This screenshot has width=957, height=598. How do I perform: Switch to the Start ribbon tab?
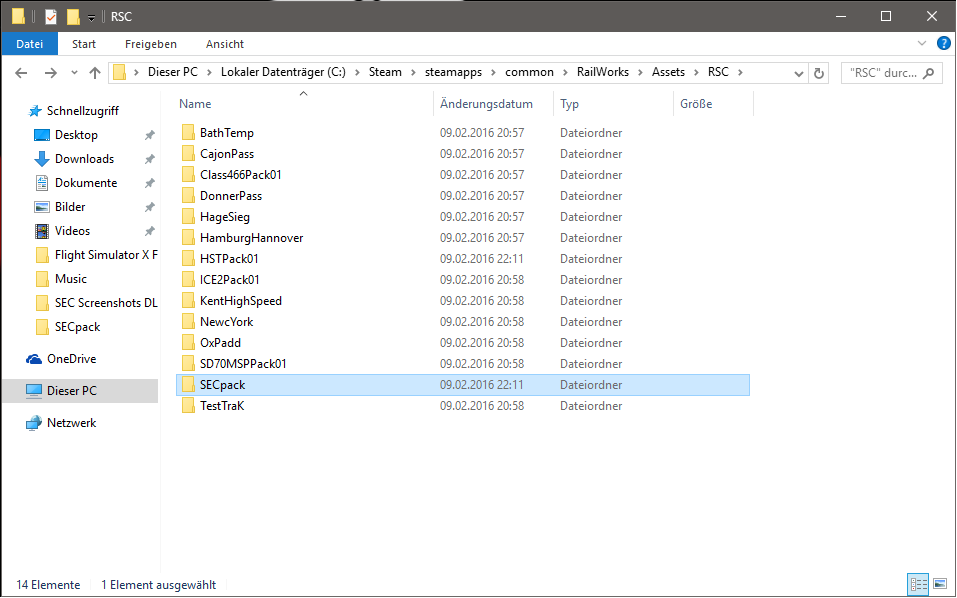[84, 44]
